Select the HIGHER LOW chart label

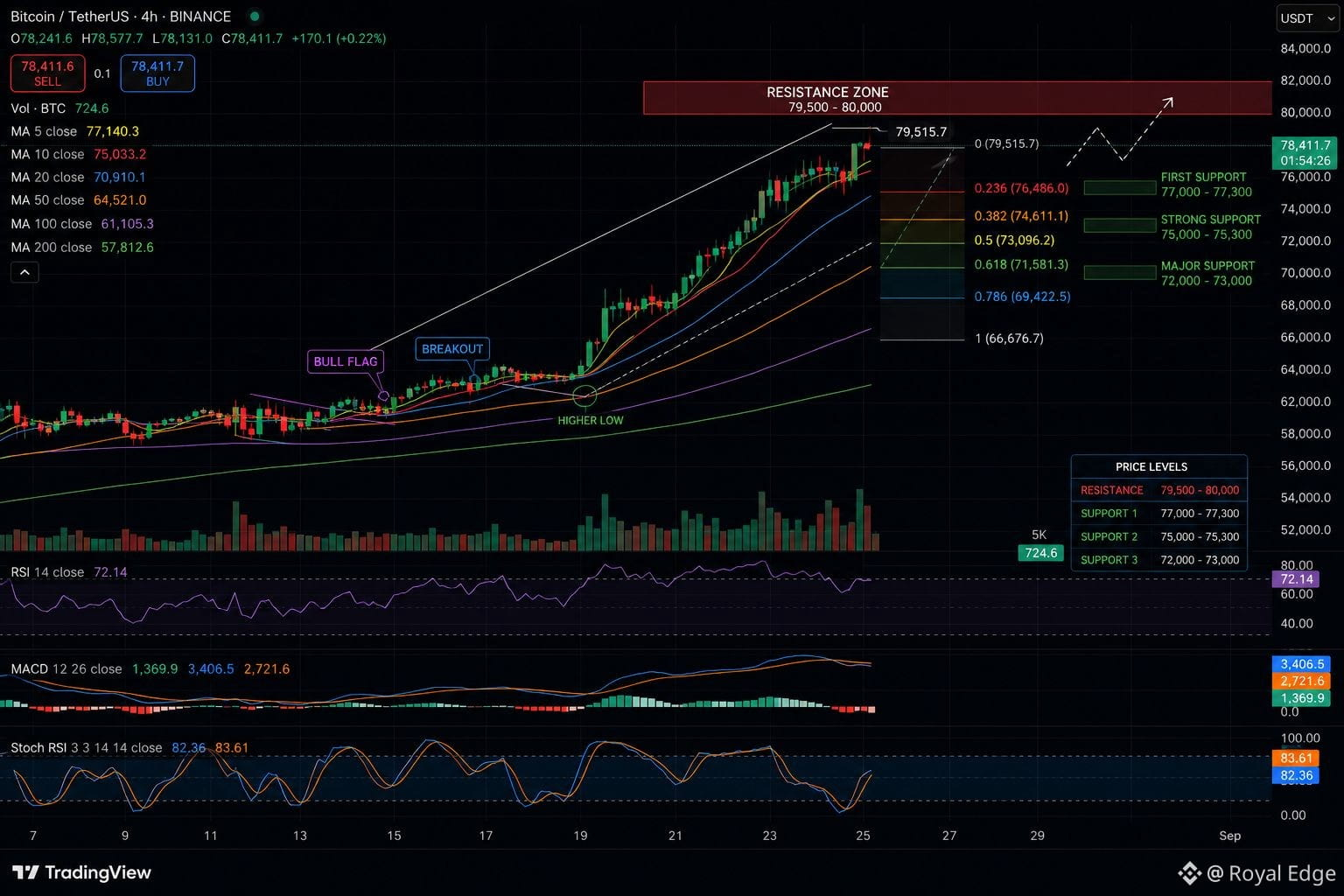point(591,421)
